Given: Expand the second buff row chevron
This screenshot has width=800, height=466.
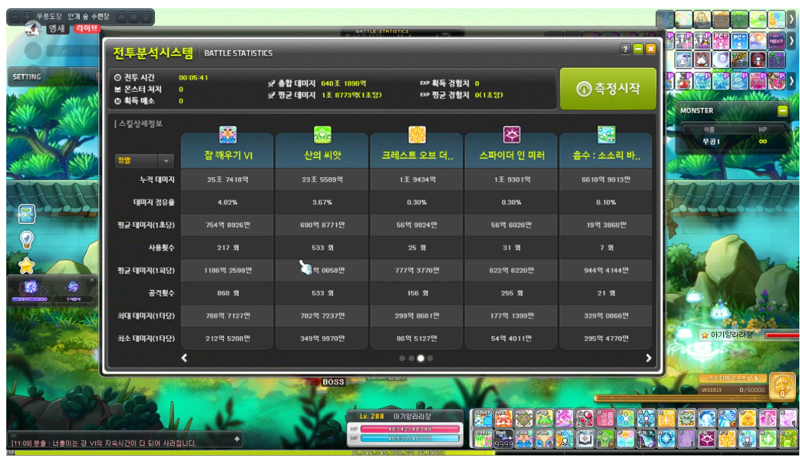Looking at the screenshot, I should pyautogui.click(x=791, y=41).
